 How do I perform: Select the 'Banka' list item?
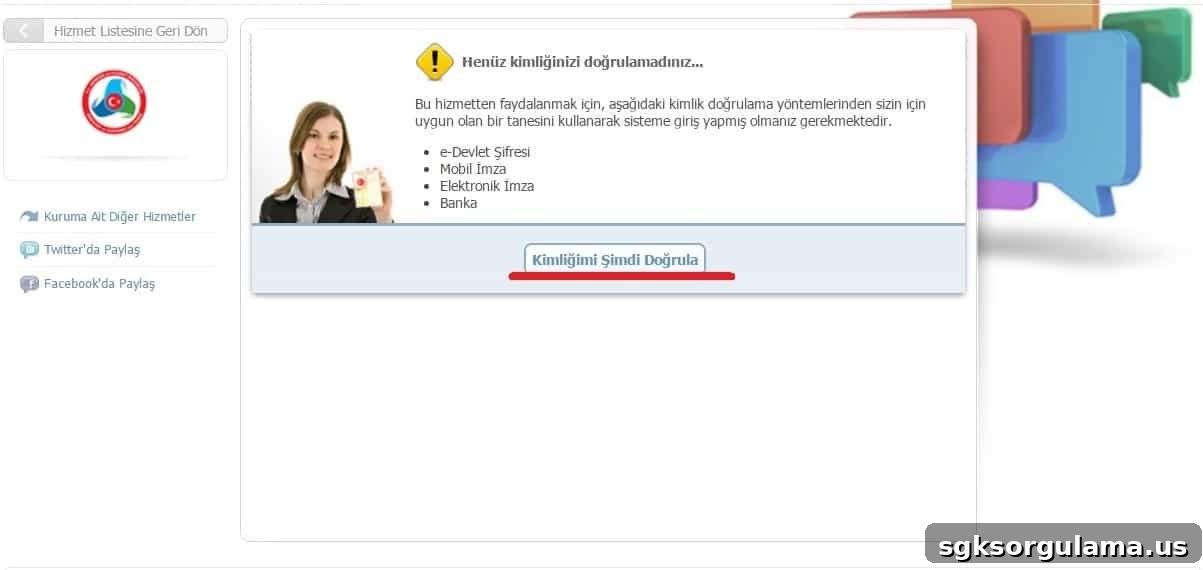tap(458, 203)
